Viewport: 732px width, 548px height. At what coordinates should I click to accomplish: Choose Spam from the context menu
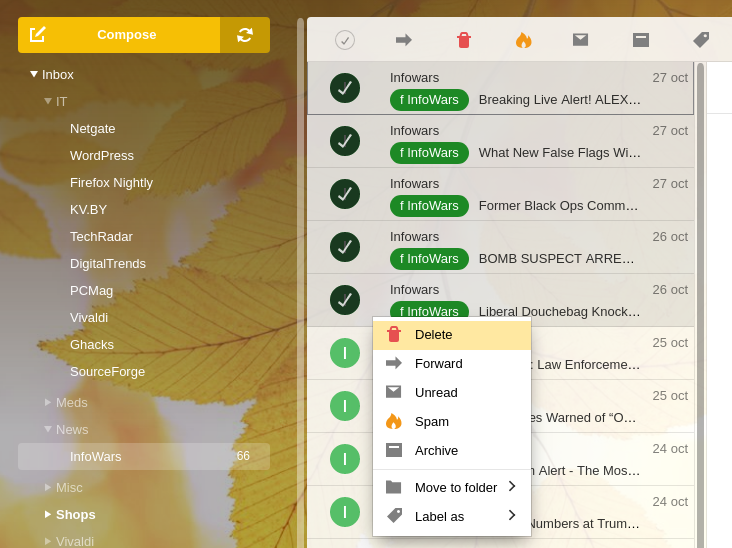pos(452,422)
